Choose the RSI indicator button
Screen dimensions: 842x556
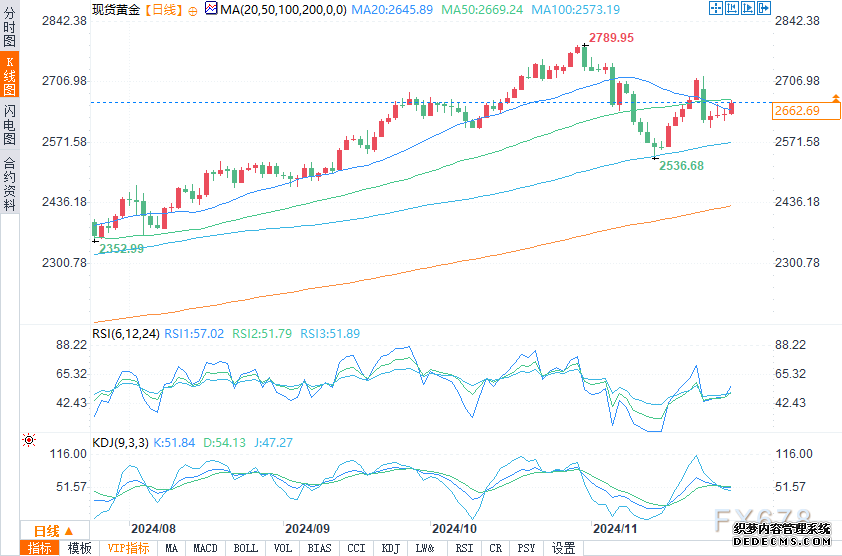click(x=464, y=548)
